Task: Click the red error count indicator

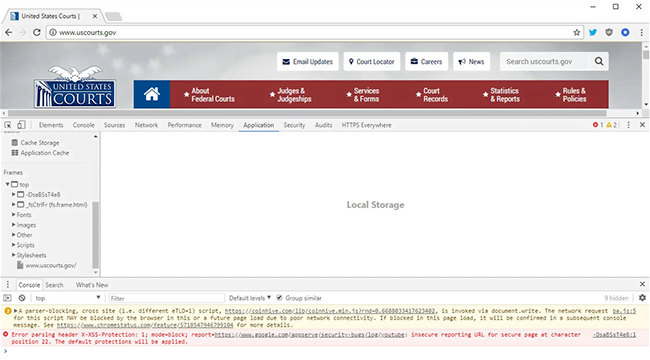Action: point(598,125)
